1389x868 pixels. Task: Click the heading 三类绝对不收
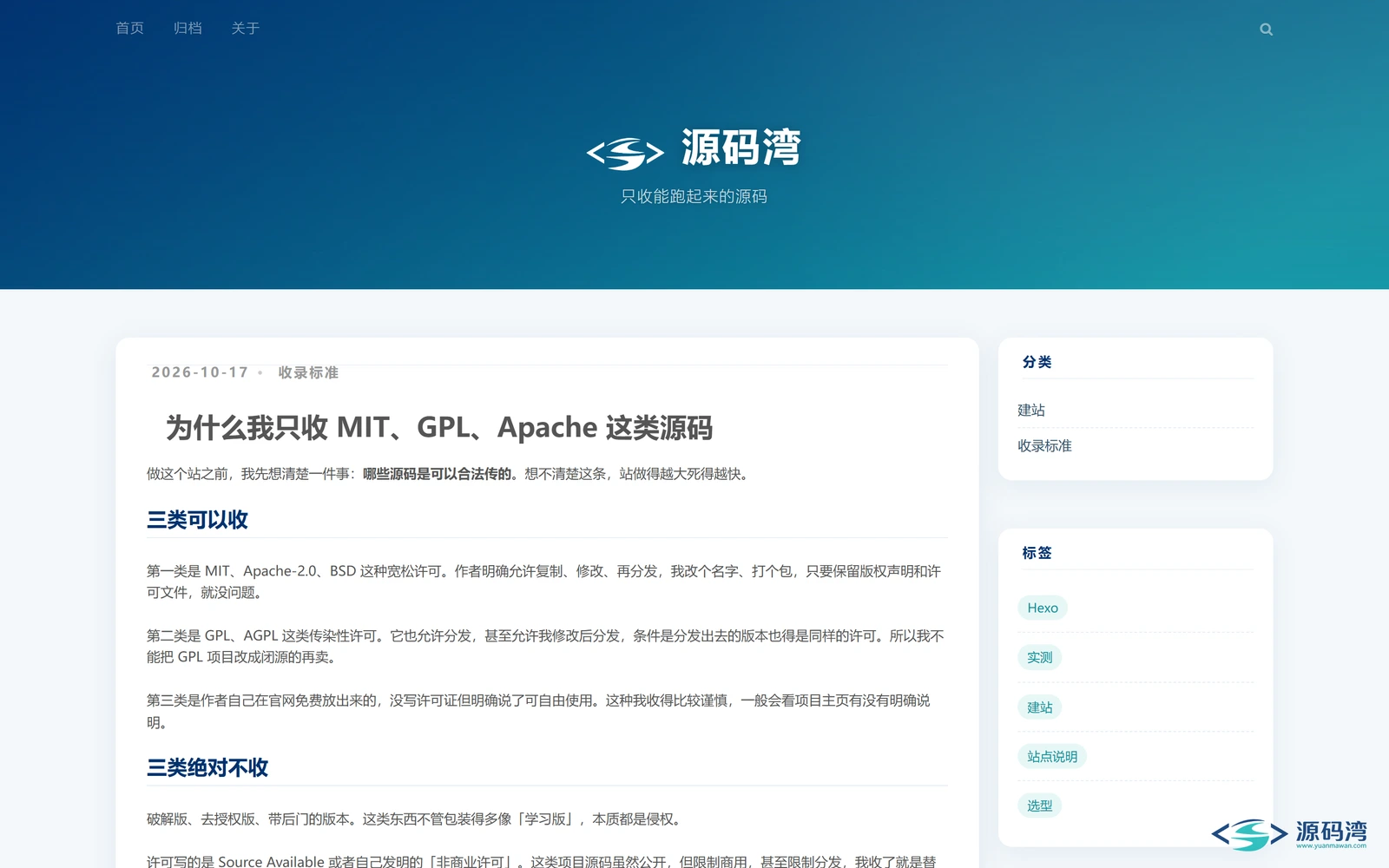[x=207, y=767]
